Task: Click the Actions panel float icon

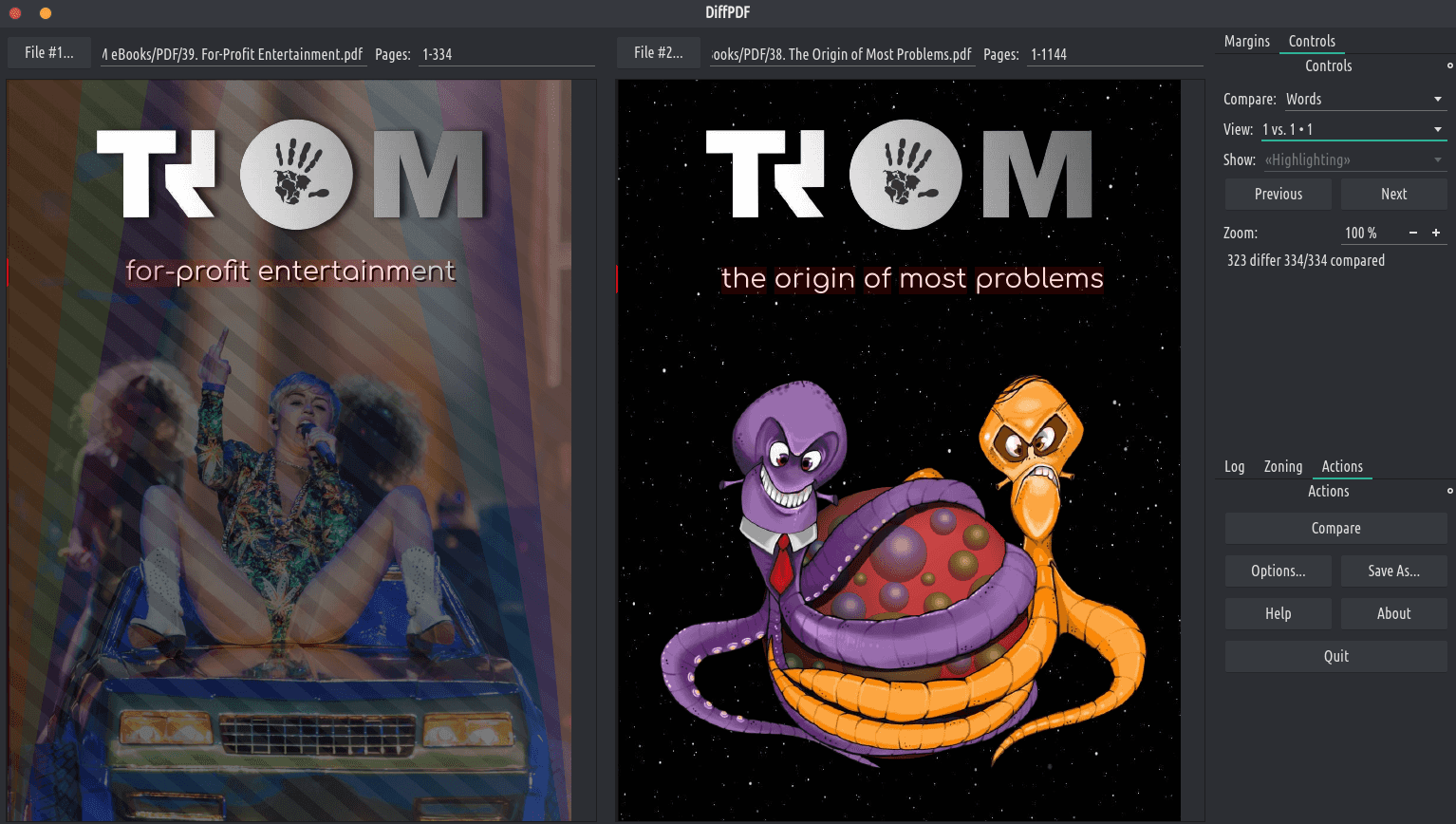Action: pyautogui.click(x=1449, y=491)
